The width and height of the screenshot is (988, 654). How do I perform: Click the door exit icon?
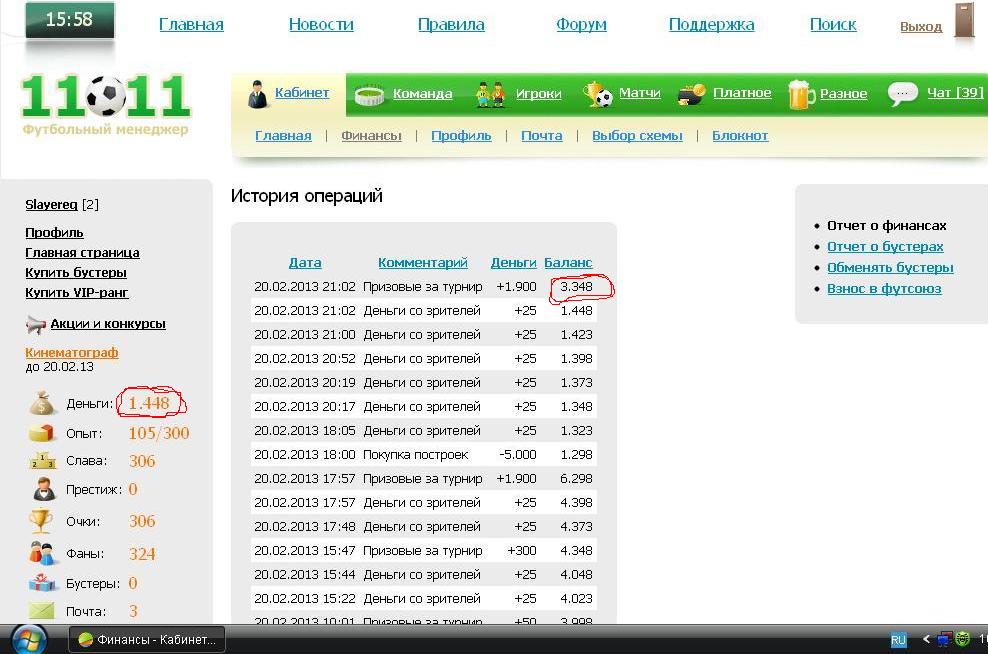tap(964, 21)
